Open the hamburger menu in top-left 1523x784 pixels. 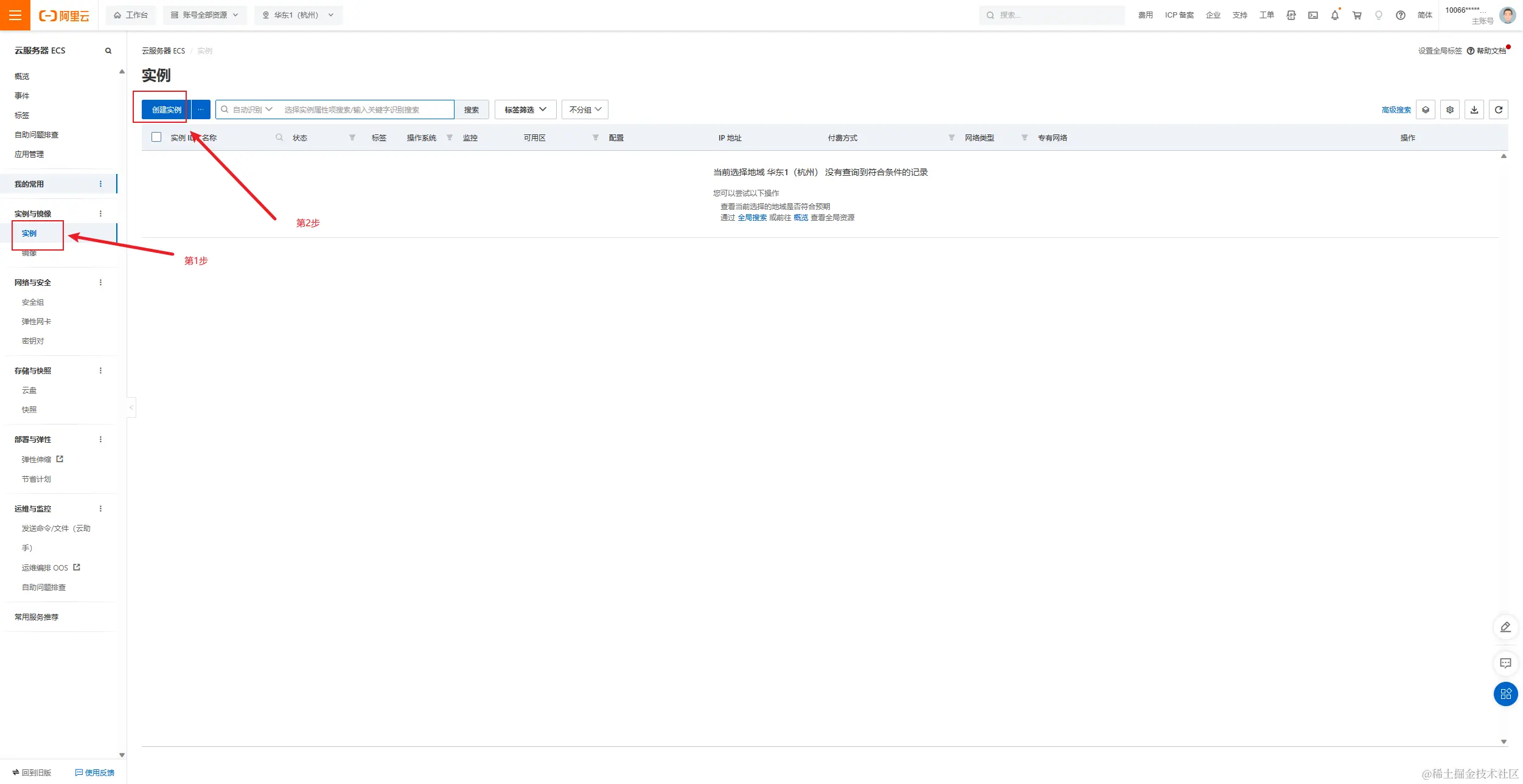[15, 15]
